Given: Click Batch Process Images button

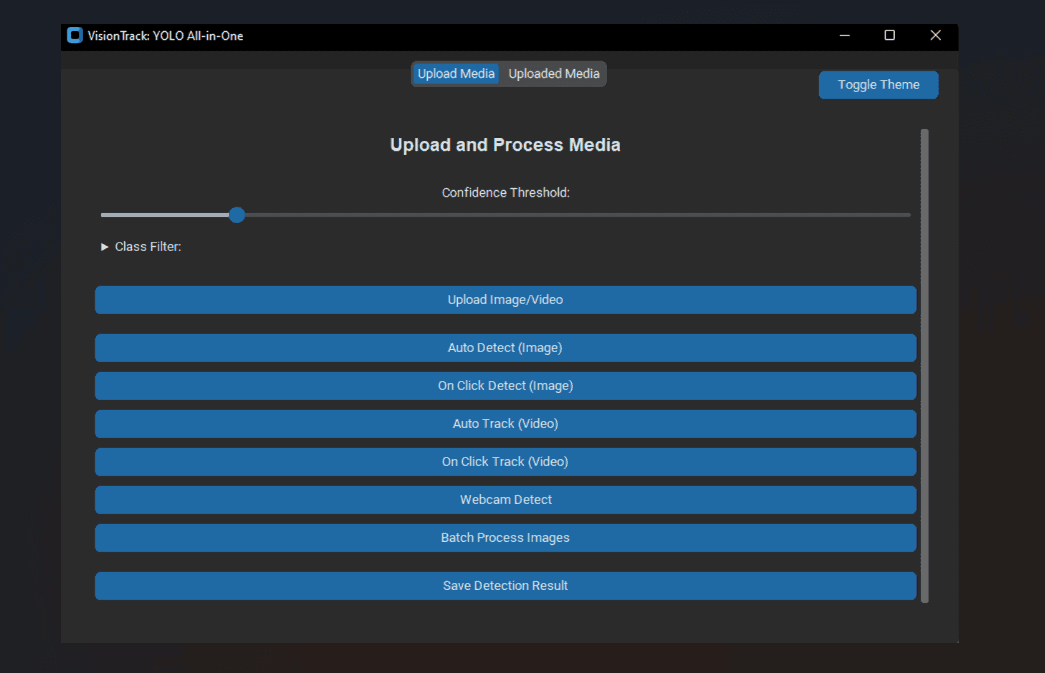Looking at the screenshot, I should click(505, 538).
